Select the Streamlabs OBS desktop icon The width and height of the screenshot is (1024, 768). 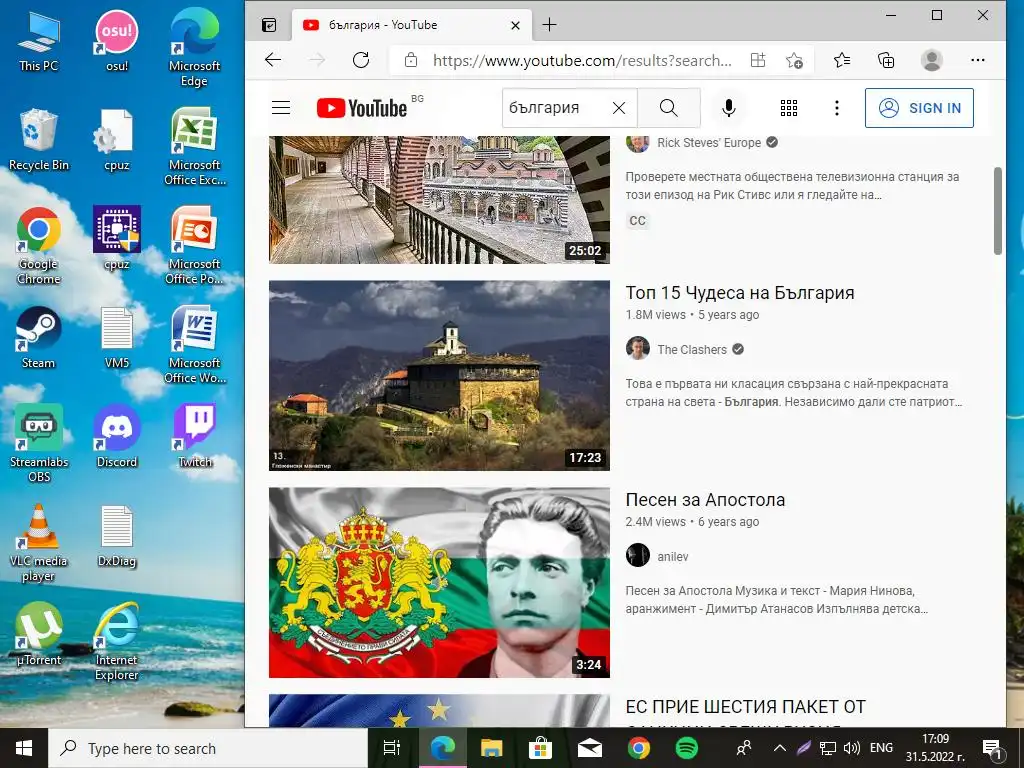pyautogui.click(x=39, y=444)
